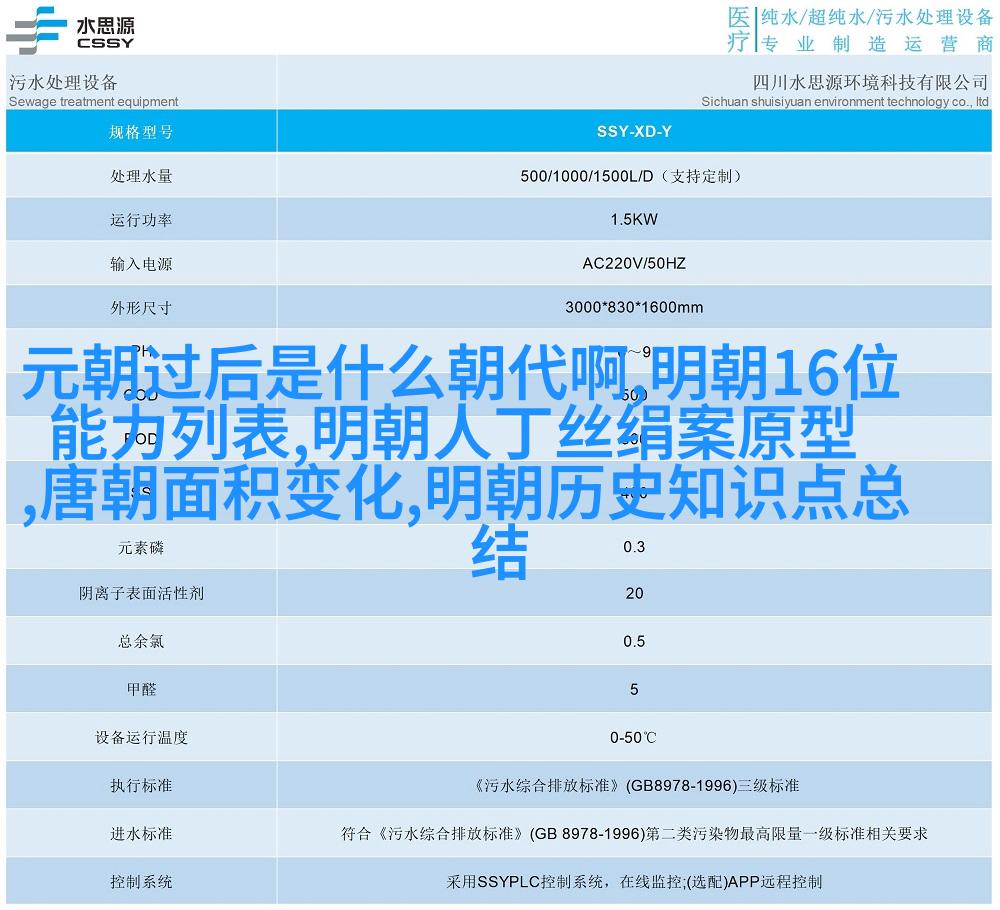Click the 运行功率 row label
The width and height of the screenshot is (1000, 910).
coord(141,220)
